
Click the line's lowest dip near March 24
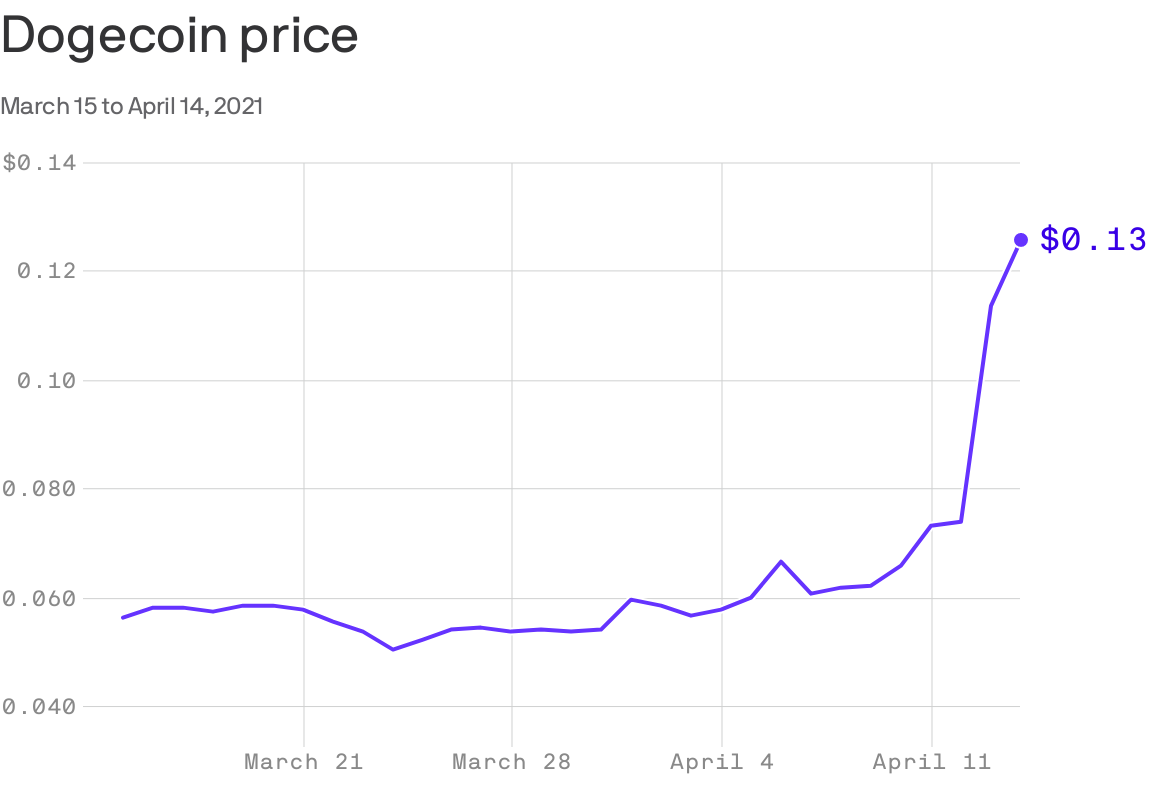[393, 649]
